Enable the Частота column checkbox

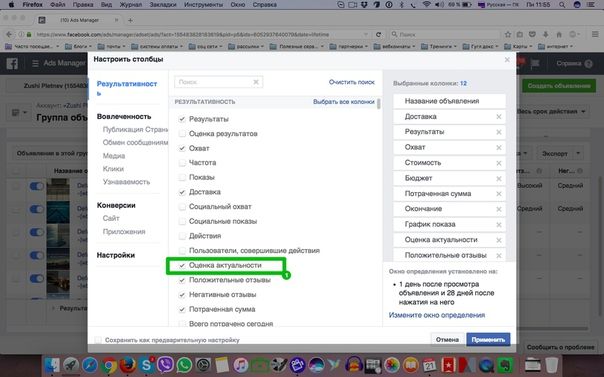(182, 163)
